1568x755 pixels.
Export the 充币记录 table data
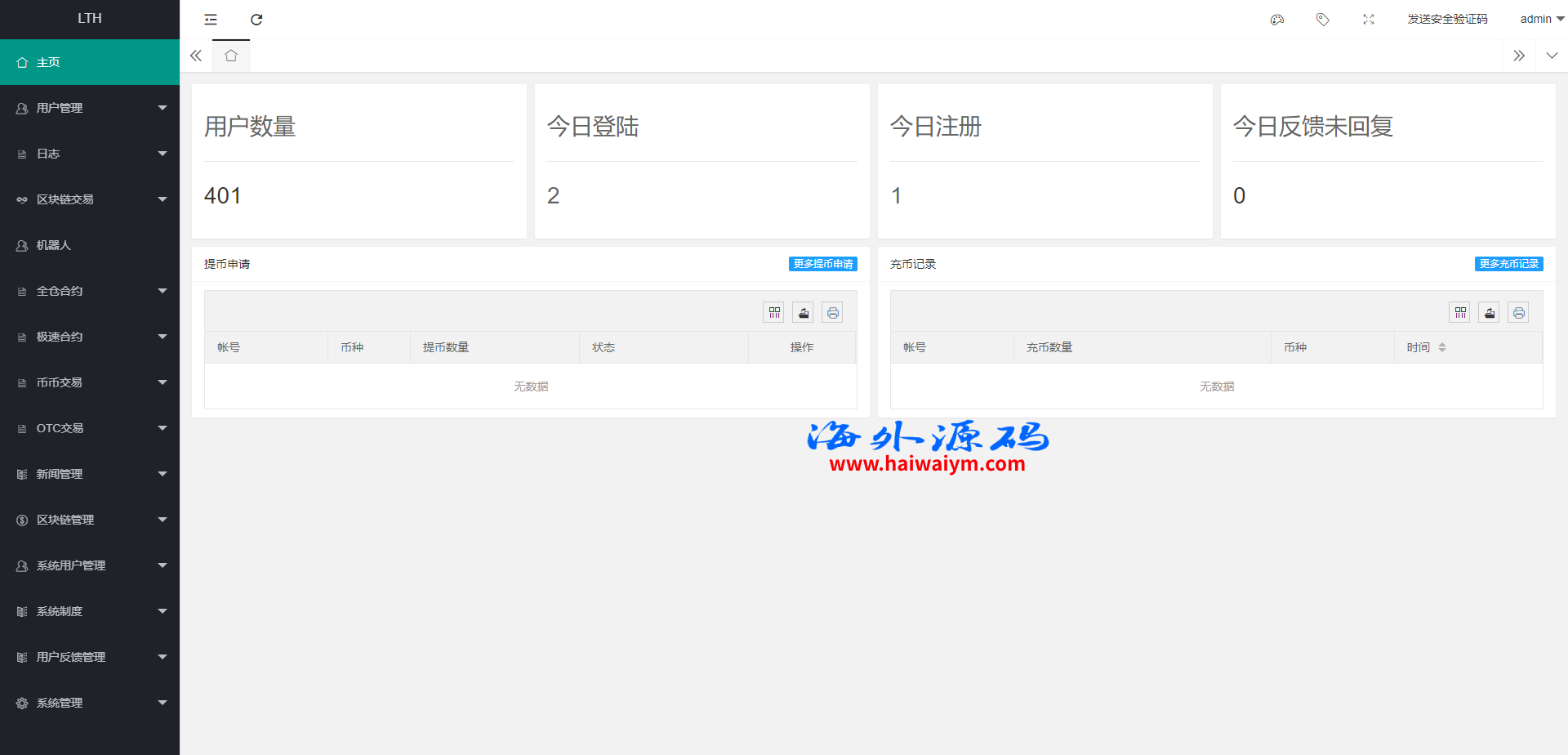pyautogui.click(x=1490, y=313)
